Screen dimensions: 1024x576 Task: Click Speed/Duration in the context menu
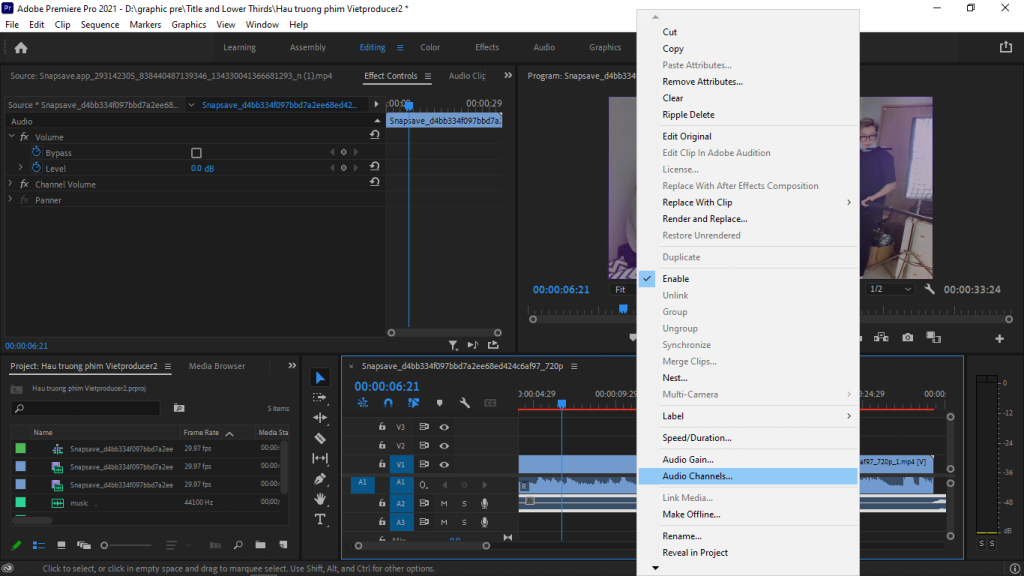coord(696,438)
